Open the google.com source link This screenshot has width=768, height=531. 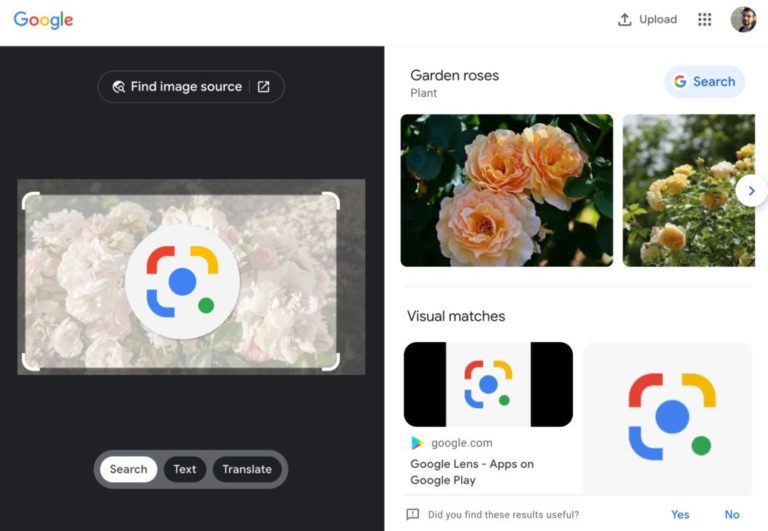click(x=461, y=443)
